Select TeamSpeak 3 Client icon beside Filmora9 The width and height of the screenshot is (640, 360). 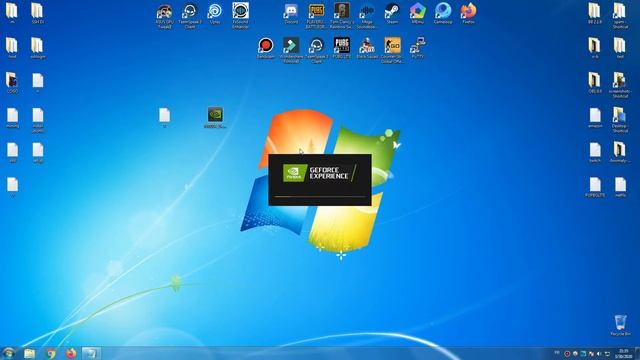tap(316, 50)
